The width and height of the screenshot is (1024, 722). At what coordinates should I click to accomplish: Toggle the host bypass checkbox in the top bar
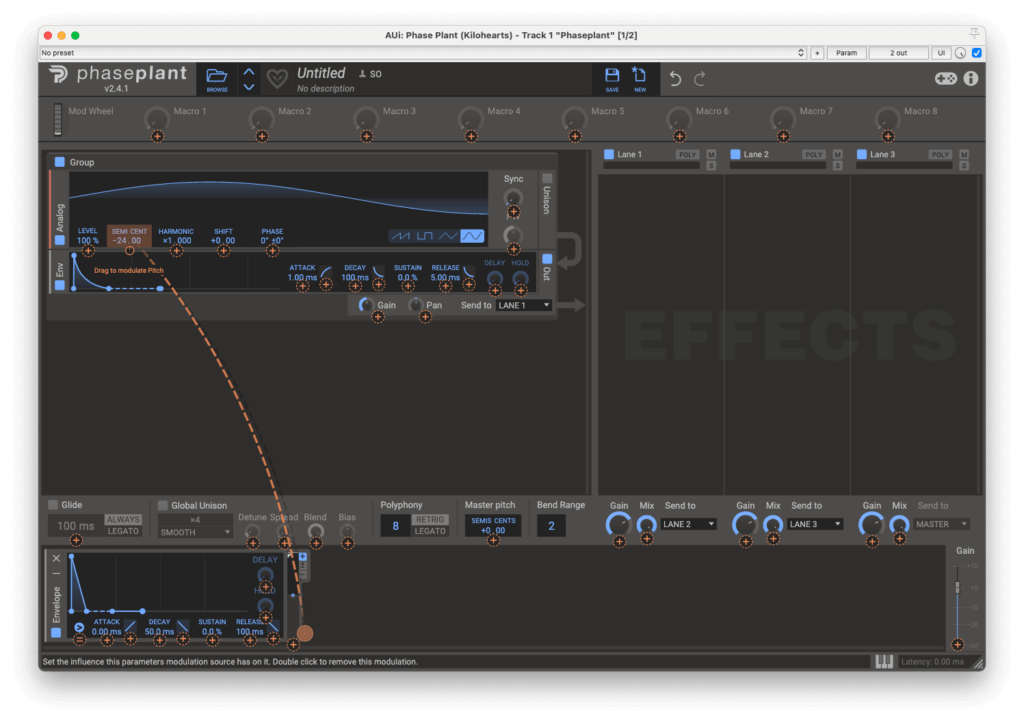point(977,53)
